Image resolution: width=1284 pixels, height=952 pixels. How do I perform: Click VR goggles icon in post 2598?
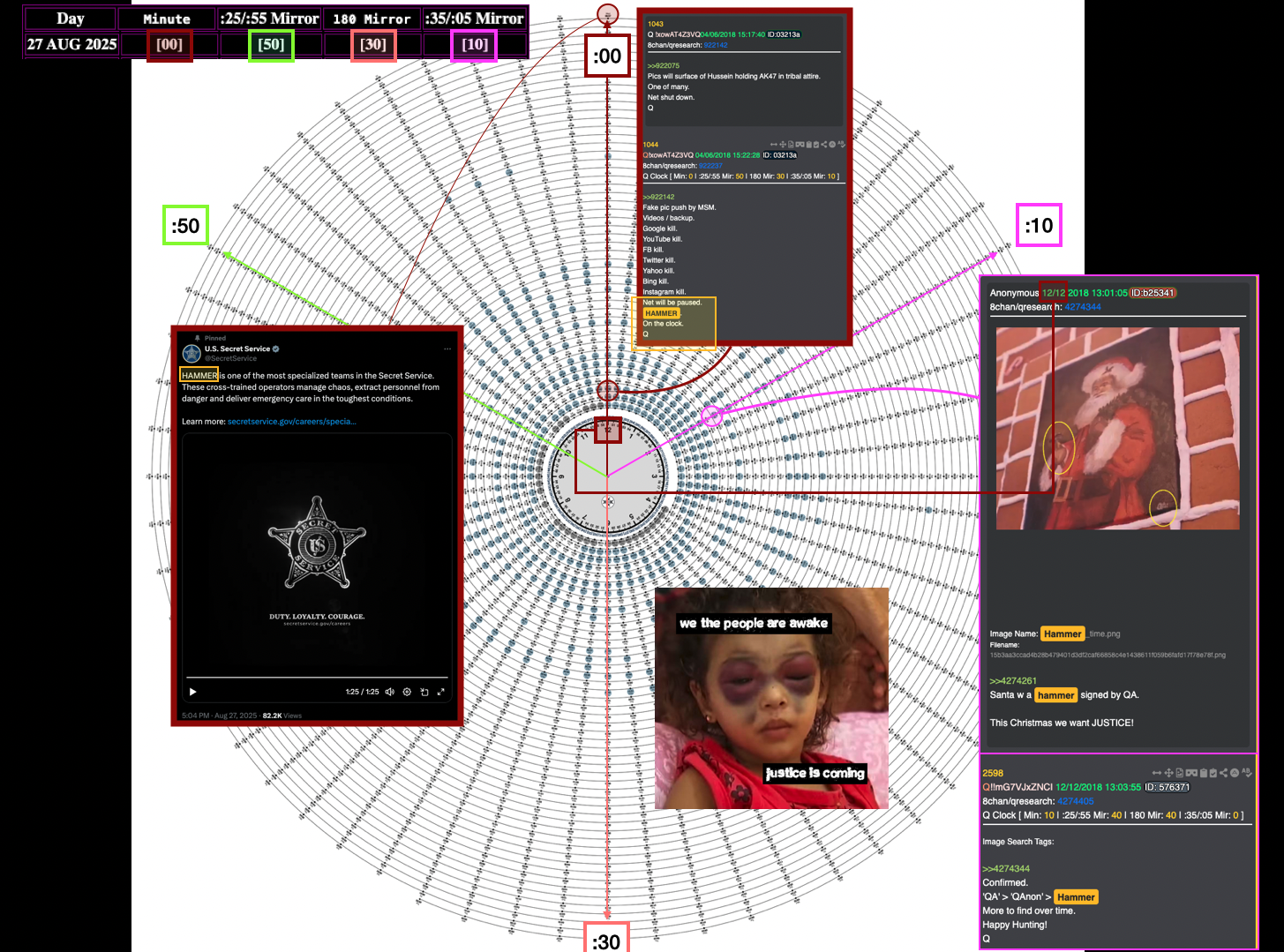click(x=1191, y=773)
